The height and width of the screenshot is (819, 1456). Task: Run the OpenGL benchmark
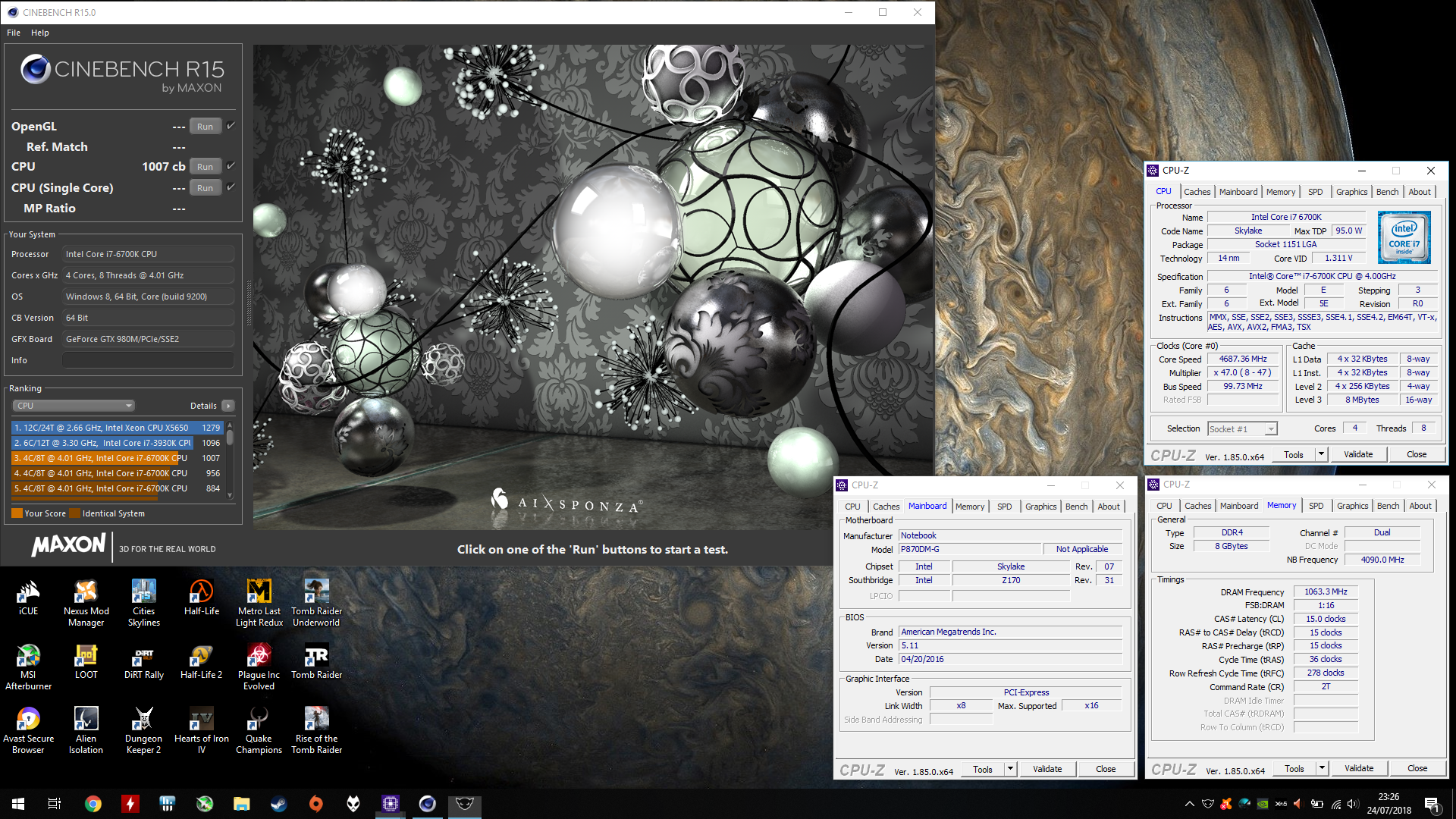(x=205, y=127)
